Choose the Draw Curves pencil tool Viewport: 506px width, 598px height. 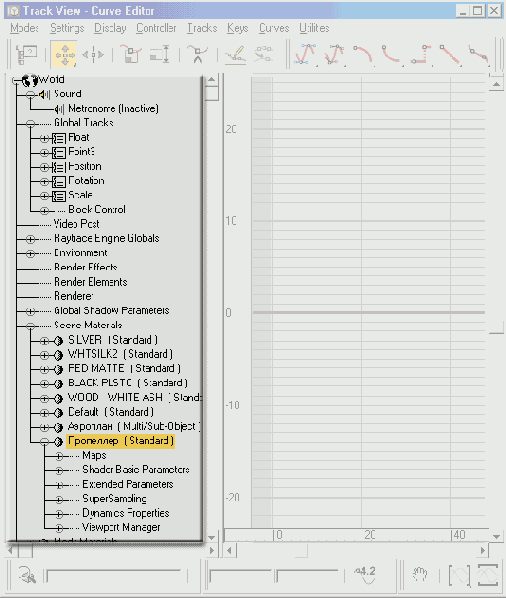[x=236, y=54]
